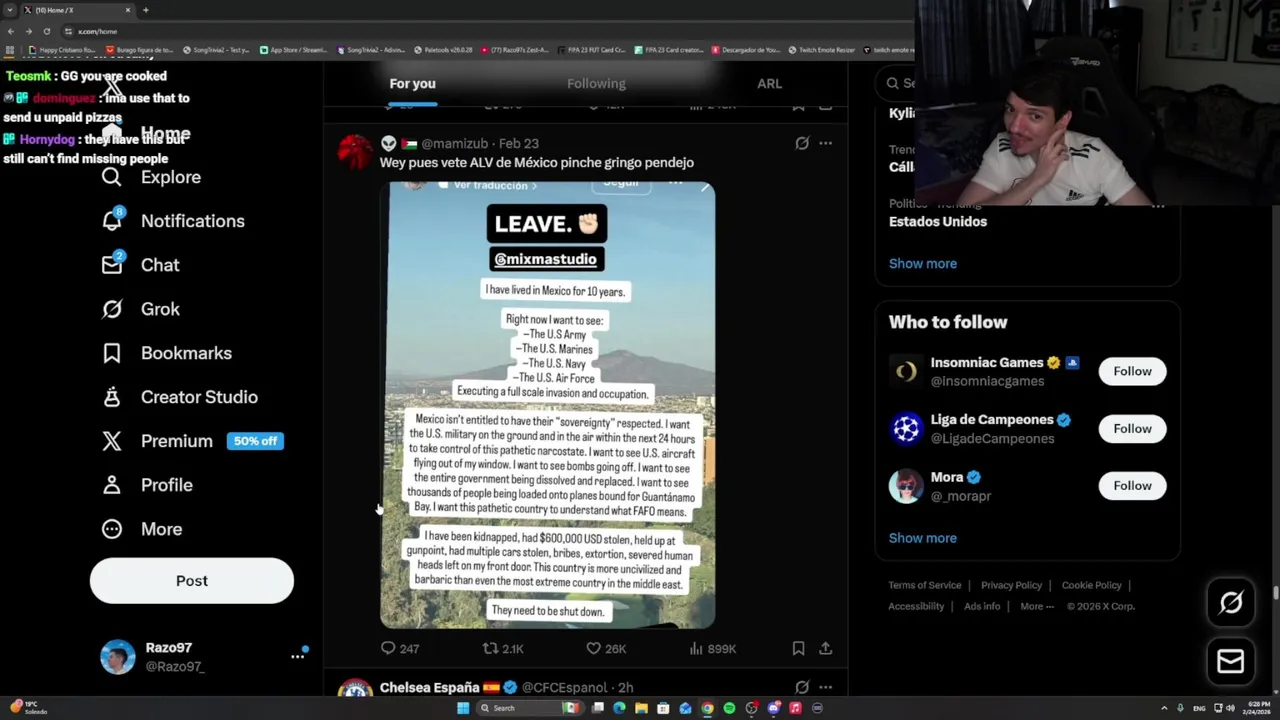
Task: Open Premium X logo icon
Action: tap(112, 441)
